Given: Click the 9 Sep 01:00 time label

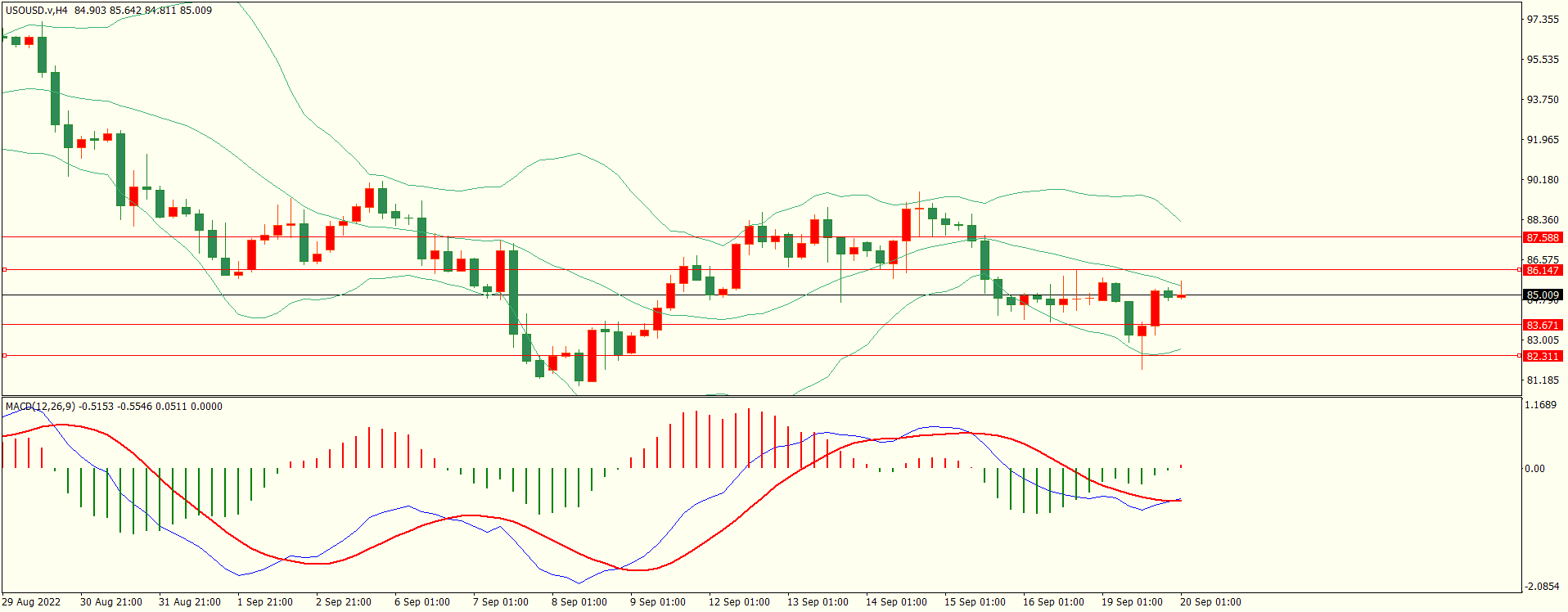Looking at the screenshot, I should pos(658,601).
